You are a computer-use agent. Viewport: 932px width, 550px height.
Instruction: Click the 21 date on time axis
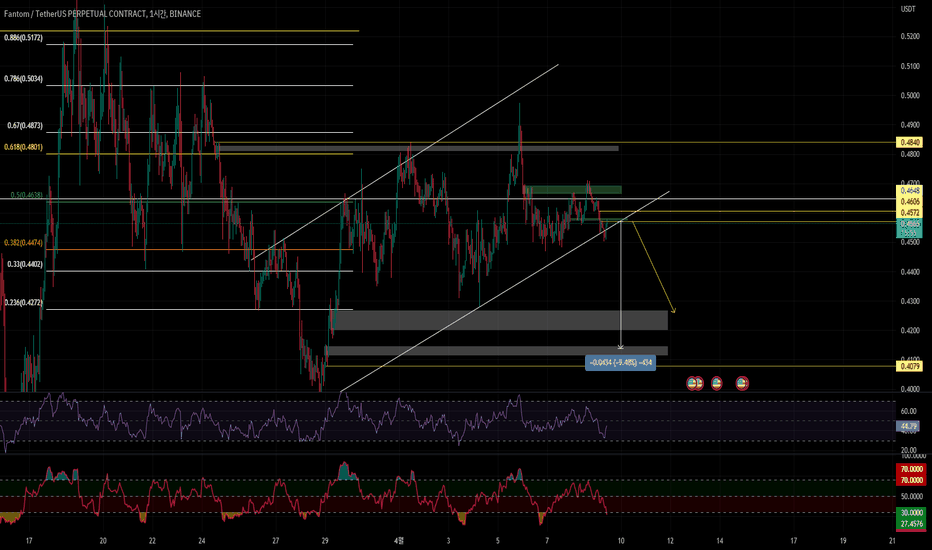[892, 540]
